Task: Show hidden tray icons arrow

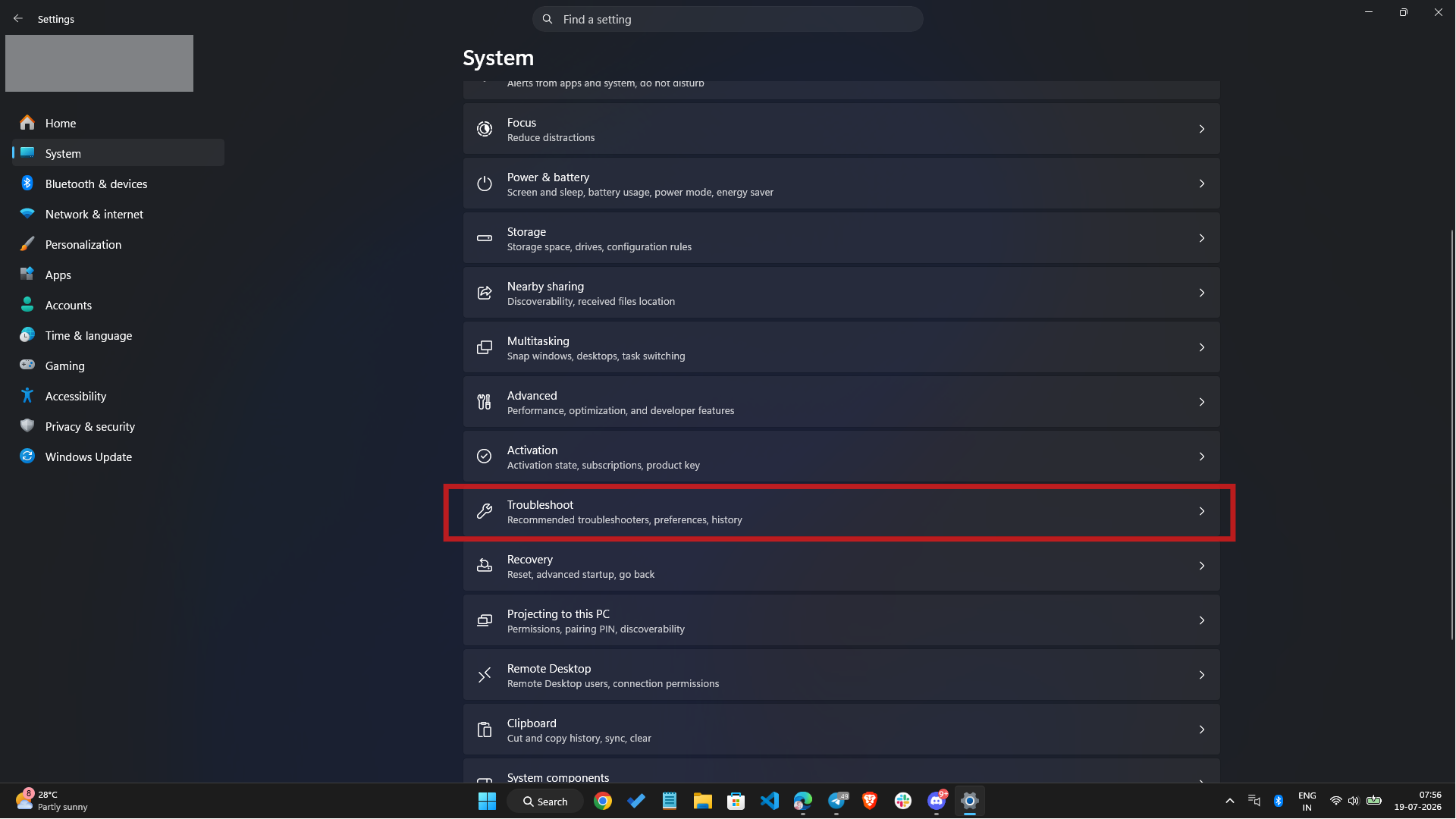Action: (1229, 801)
